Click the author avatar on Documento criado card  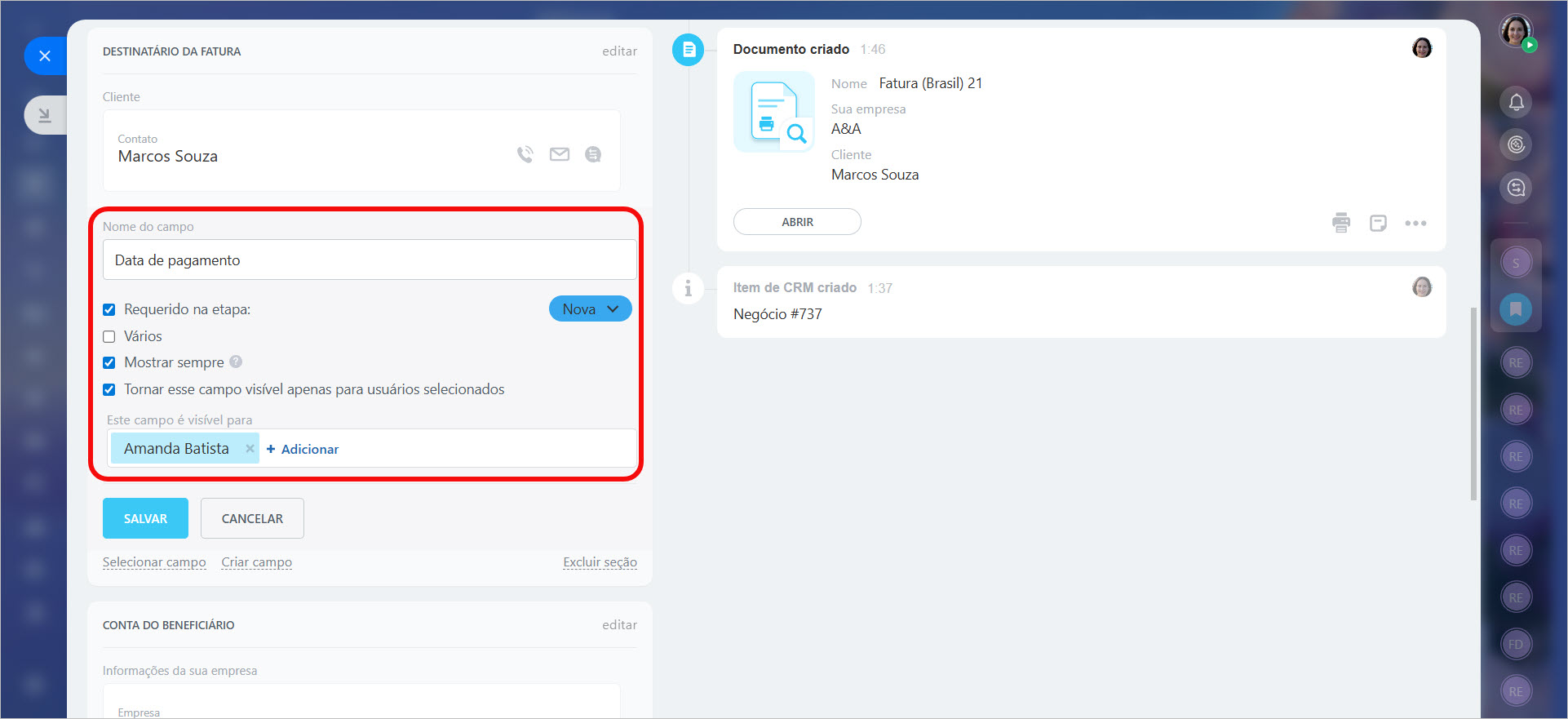click(x=1422, y=48)
